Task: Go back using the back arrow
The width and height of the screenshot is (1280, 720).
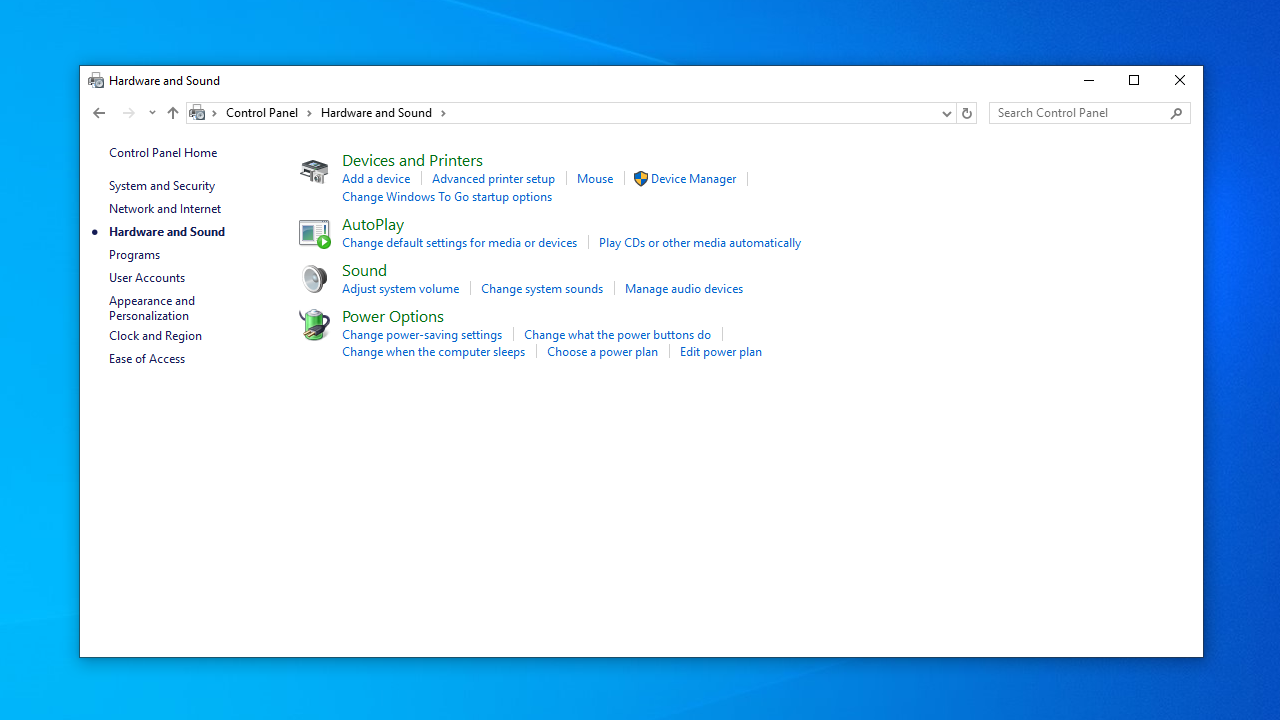Action: [99, 113]
